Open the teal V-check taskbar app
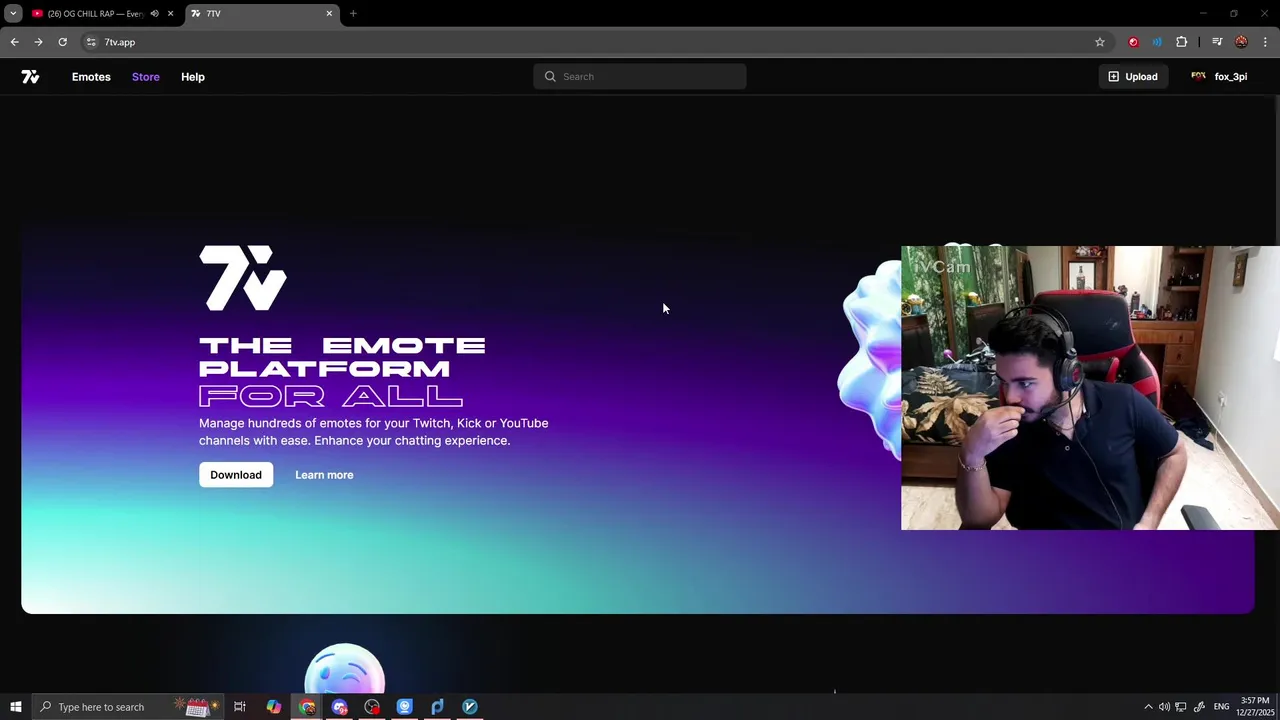 coord(470,707)
